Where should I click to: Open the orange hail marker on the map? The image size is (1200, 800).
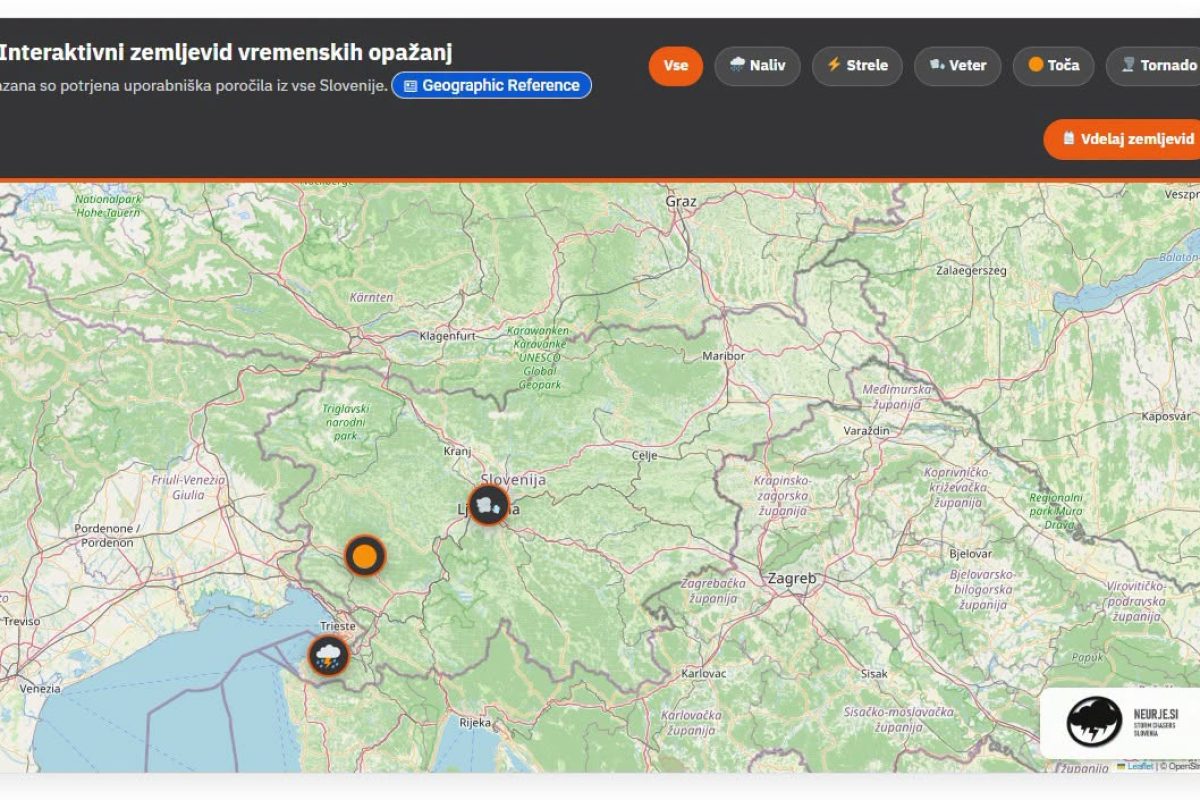coord(365,555)
